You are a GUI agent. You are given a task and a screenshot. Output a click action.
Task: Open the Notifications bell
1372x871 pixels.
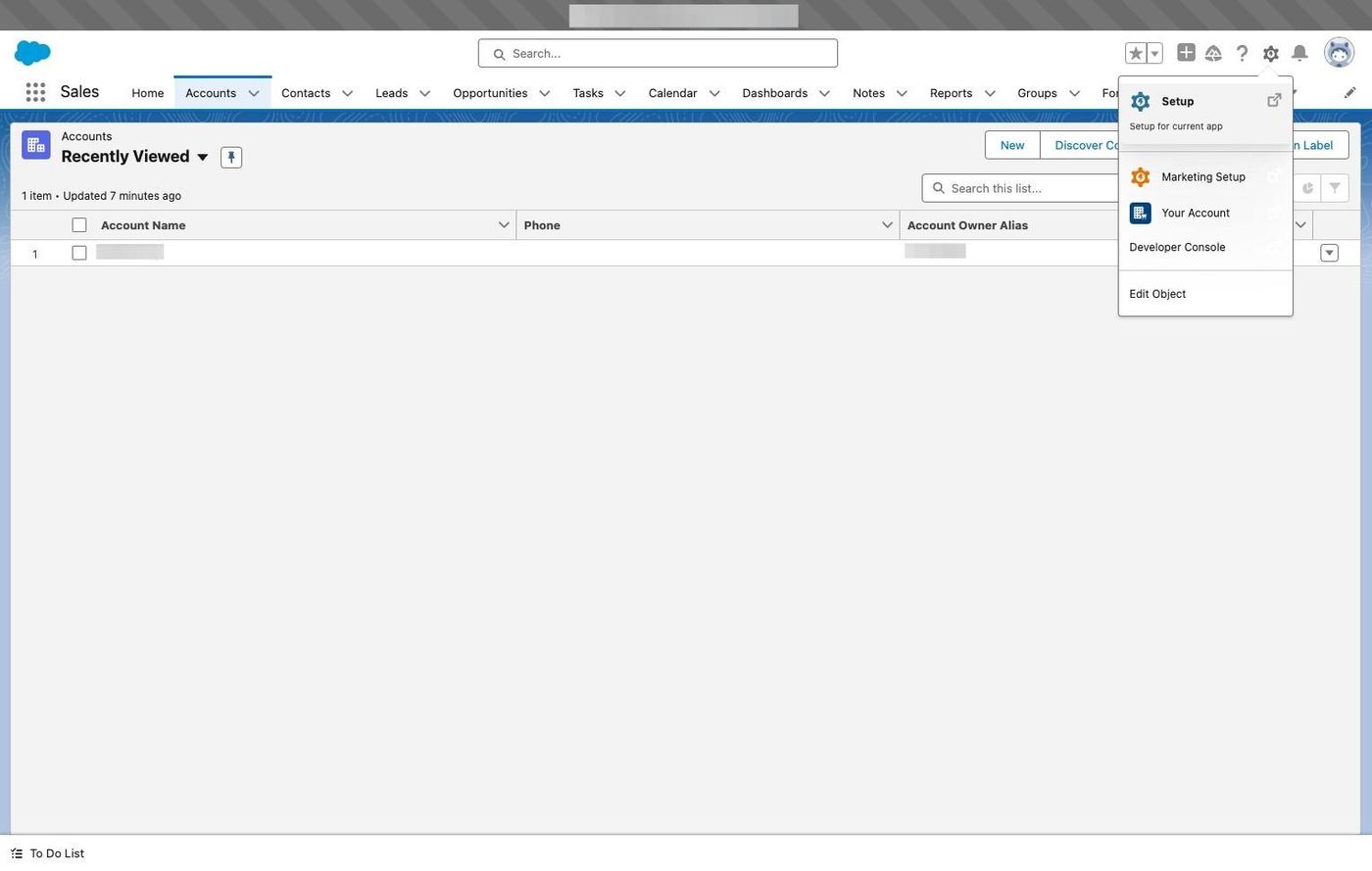1299,53
